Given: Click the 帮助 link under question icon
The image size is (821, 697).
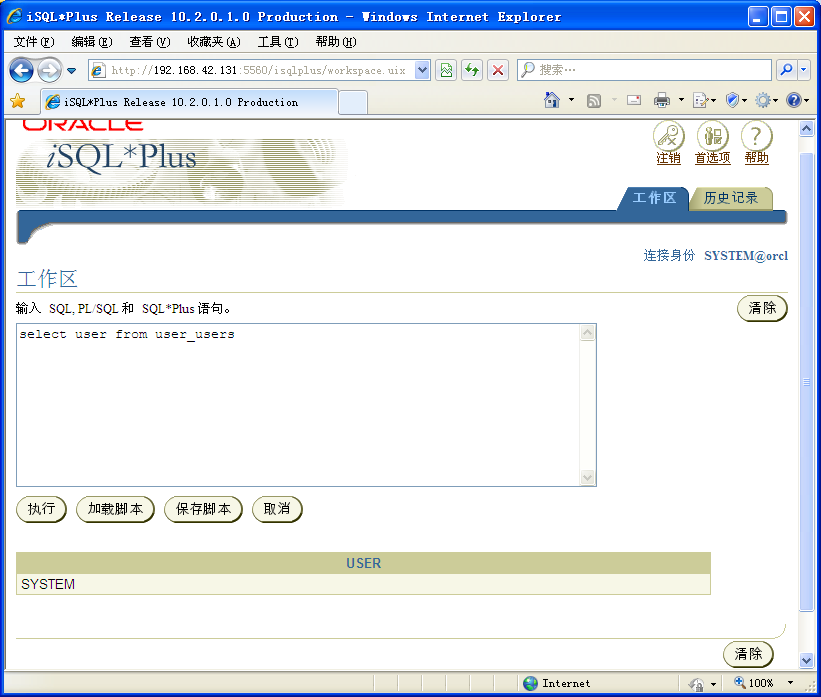Looking at the screenshot, I should 757,158.
